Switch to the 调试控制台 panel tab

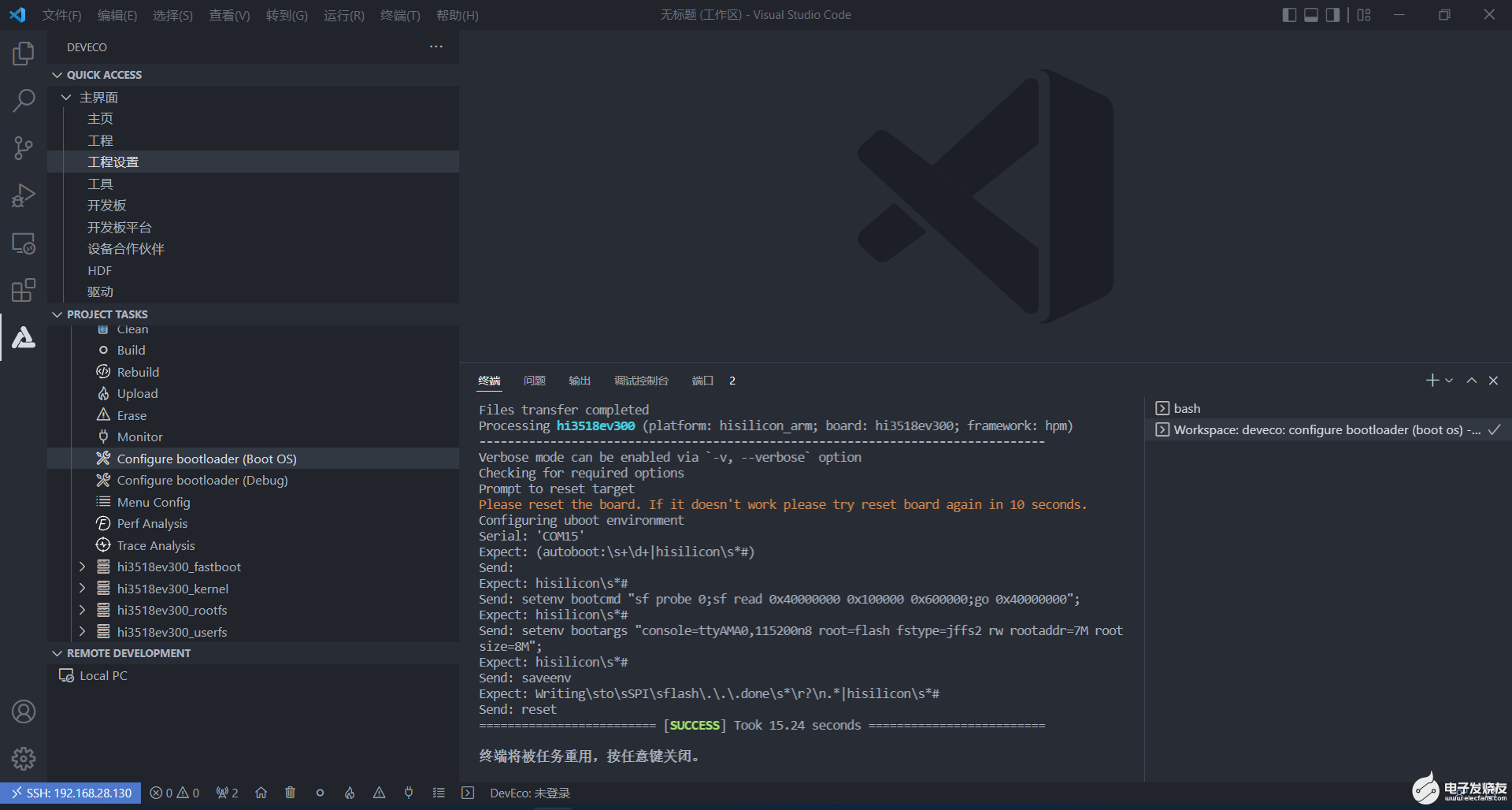click(641, 381)
